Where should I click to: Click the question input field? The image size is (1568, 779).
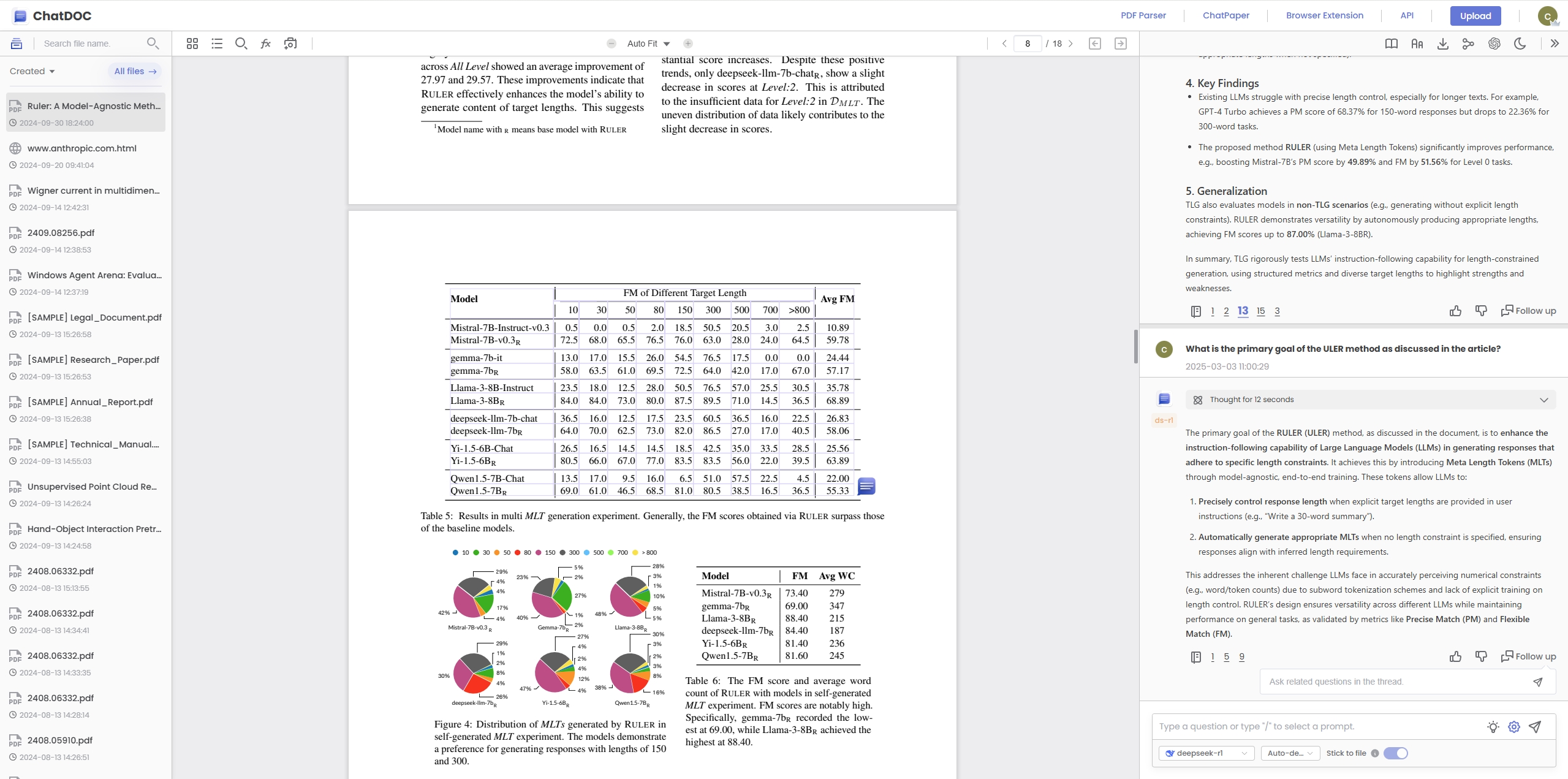pyautogui.click(x=1317, y=726)
